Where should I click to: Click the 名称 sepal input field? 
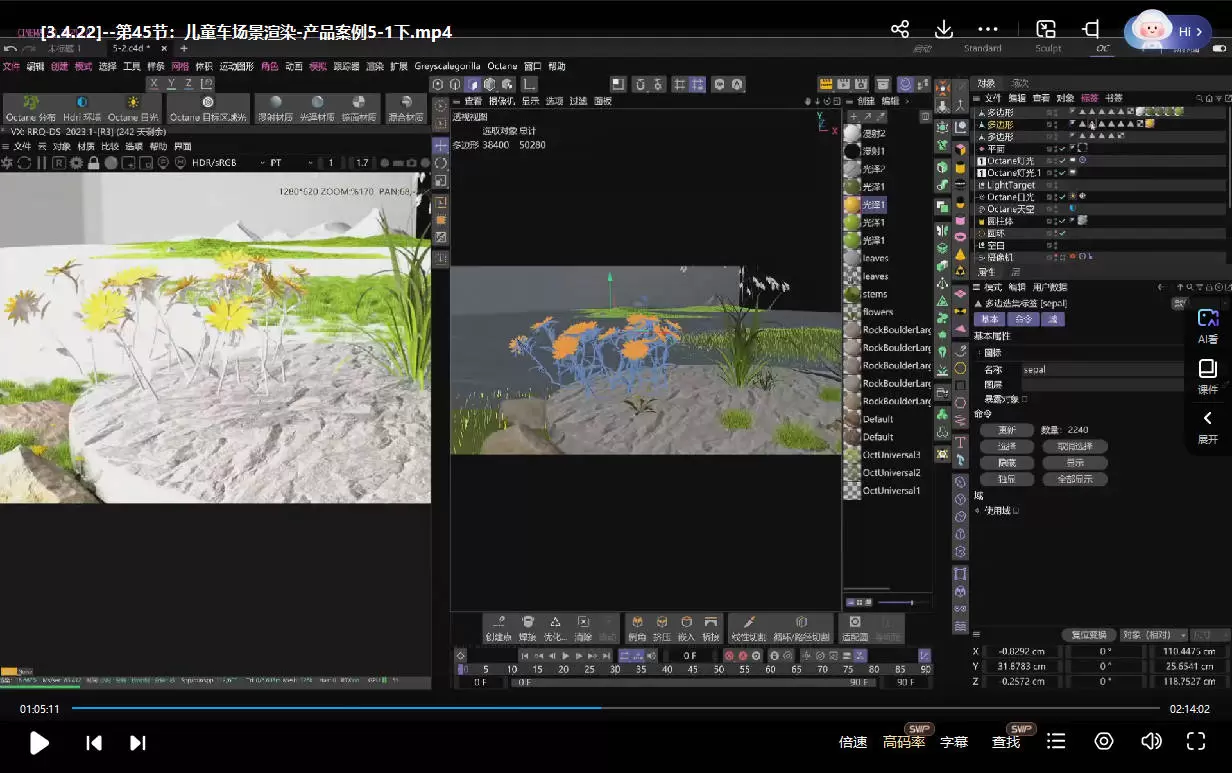pos(1104,369)
